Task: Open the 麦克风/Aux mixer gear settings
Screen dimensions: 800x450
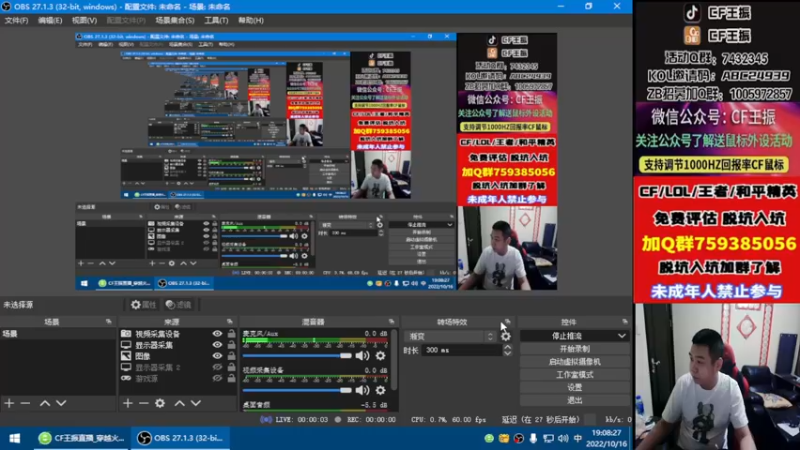Action: coord(381,356)
